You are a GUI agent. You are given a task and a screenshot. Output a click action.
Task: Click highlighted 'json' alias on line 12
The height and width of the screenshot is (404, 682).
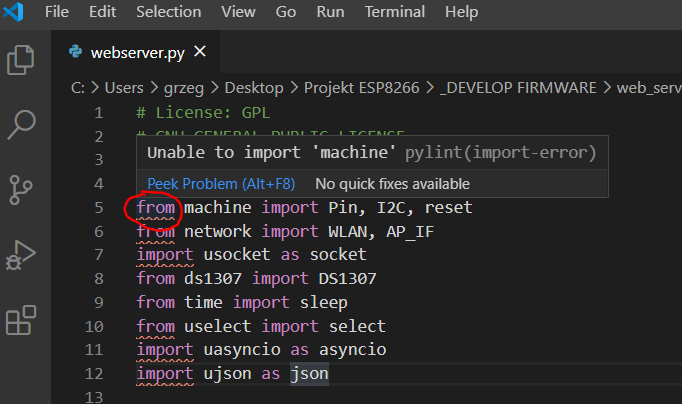(x=309, y=374)
